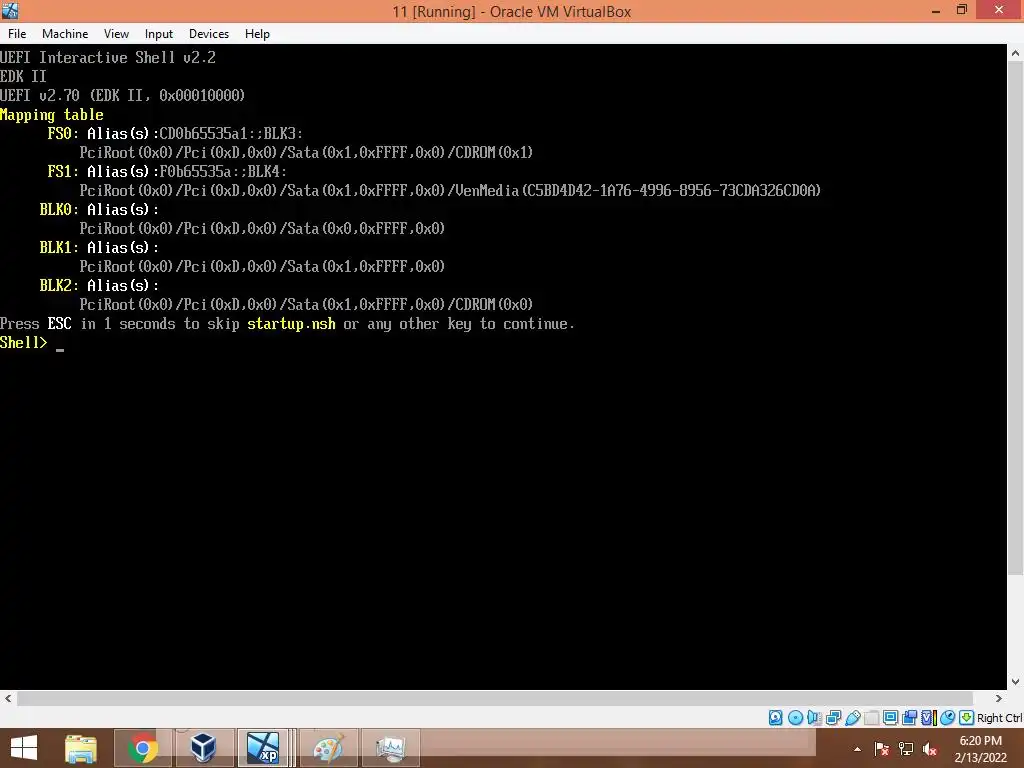This screenshot has width=1024, height=768.
Task: Click the CPU virtualization status icon
Action: (929, 718)
